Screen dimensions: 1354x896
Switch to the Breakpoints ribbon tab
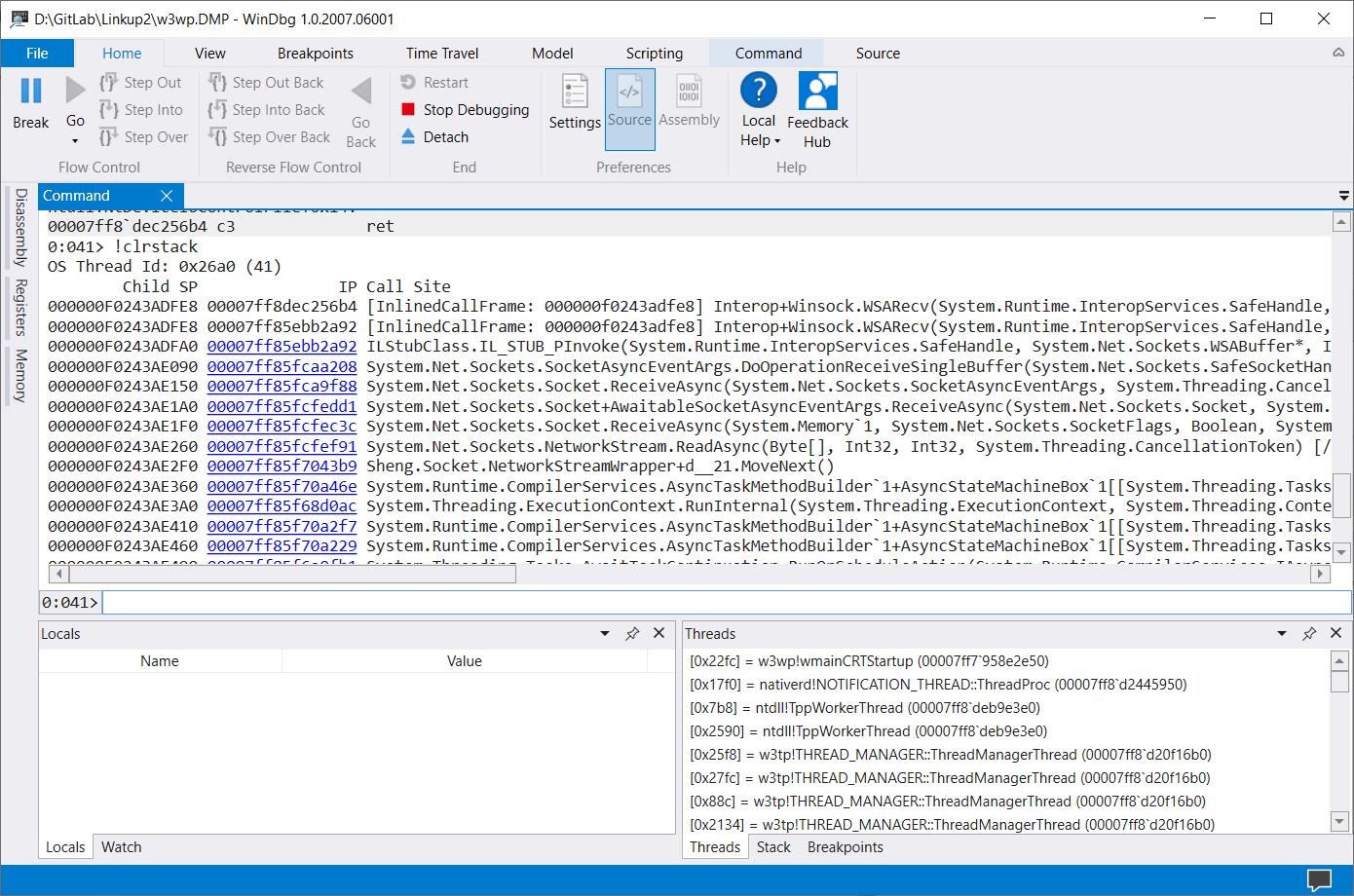[x=316, y=54]
